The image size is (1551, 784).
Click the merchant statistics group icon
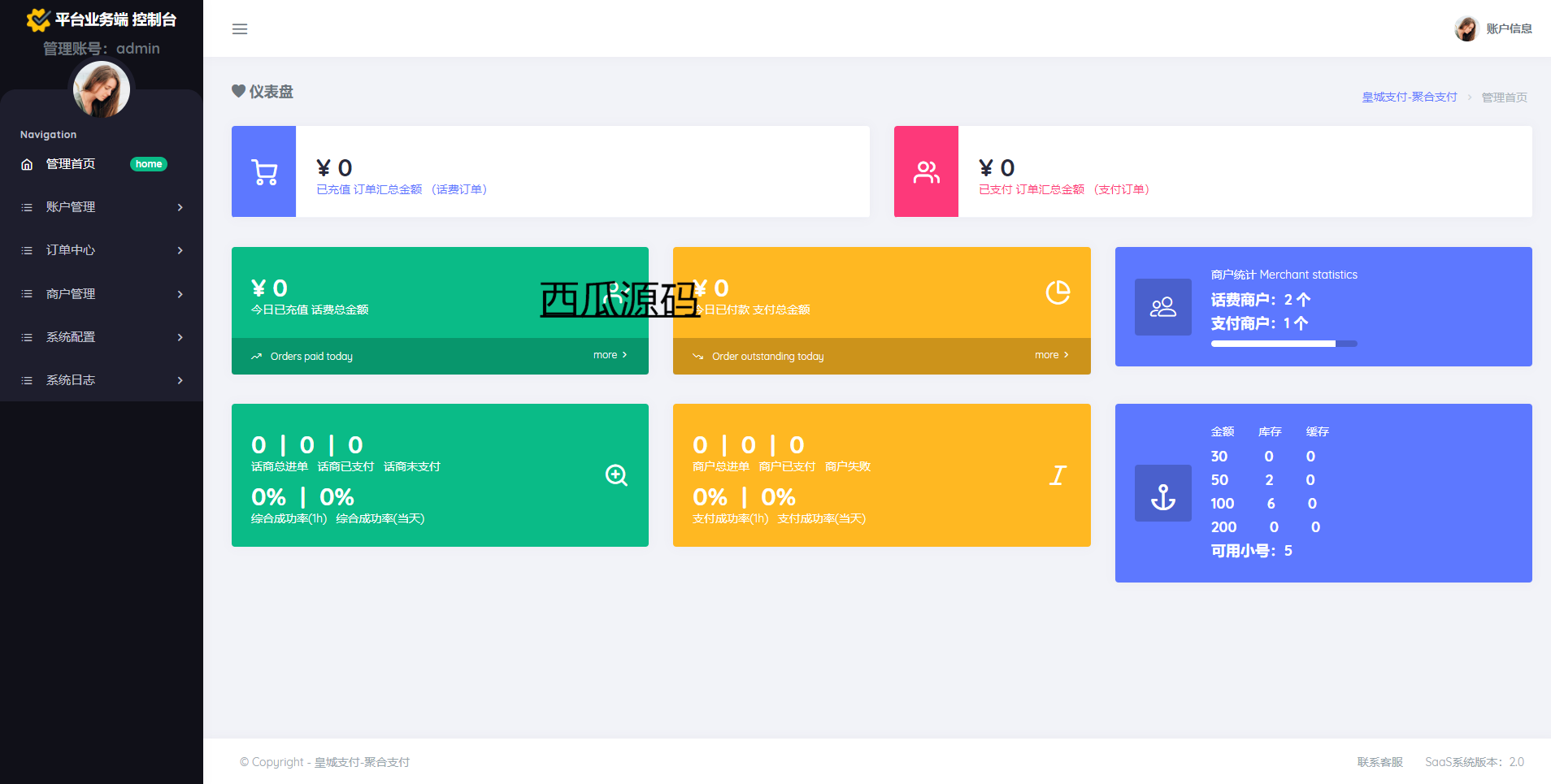coord(1163,307)
